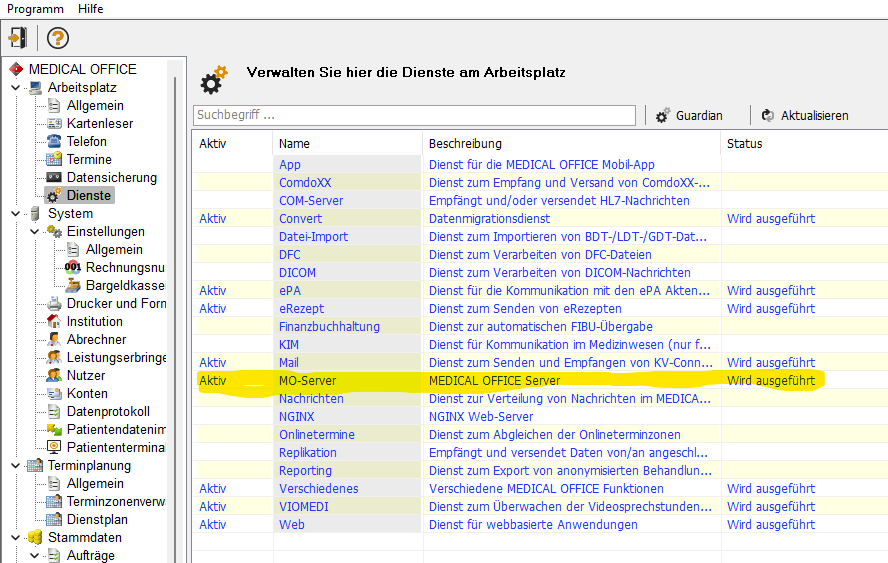Viewport: 888px width, 563px height.
Task: Collapse the System tree node
Action: [x=16, y=214]
